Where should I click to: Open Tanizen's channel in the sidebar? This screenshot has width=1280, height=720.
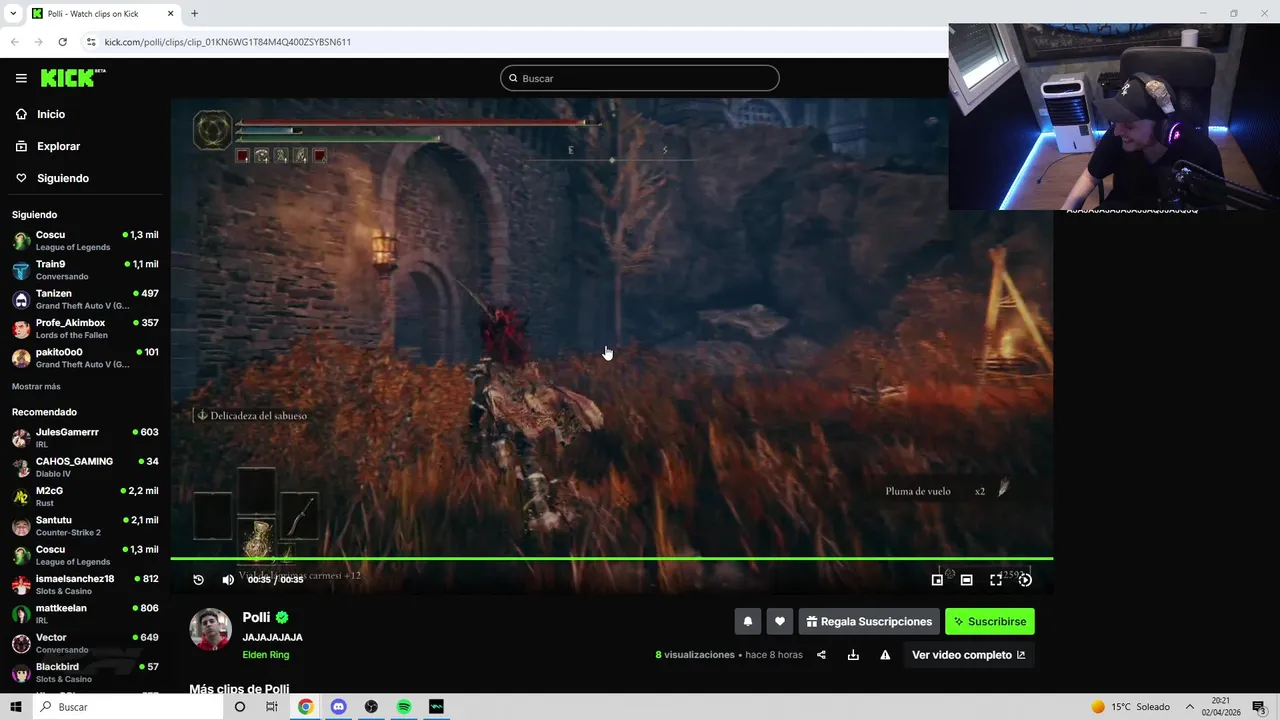tap(85, 299)
